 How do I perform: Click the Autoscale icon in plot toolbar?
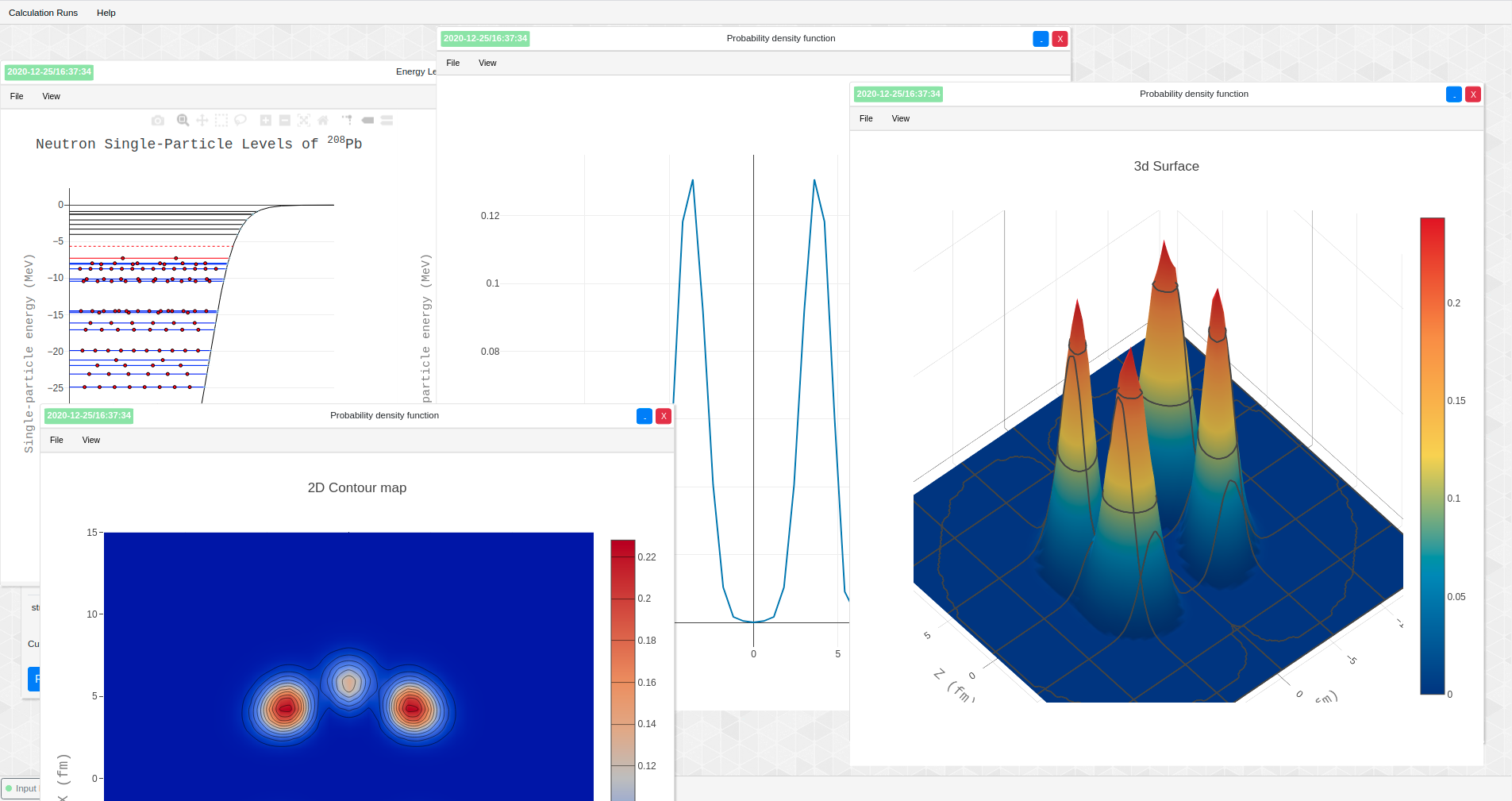pos(304,121)
